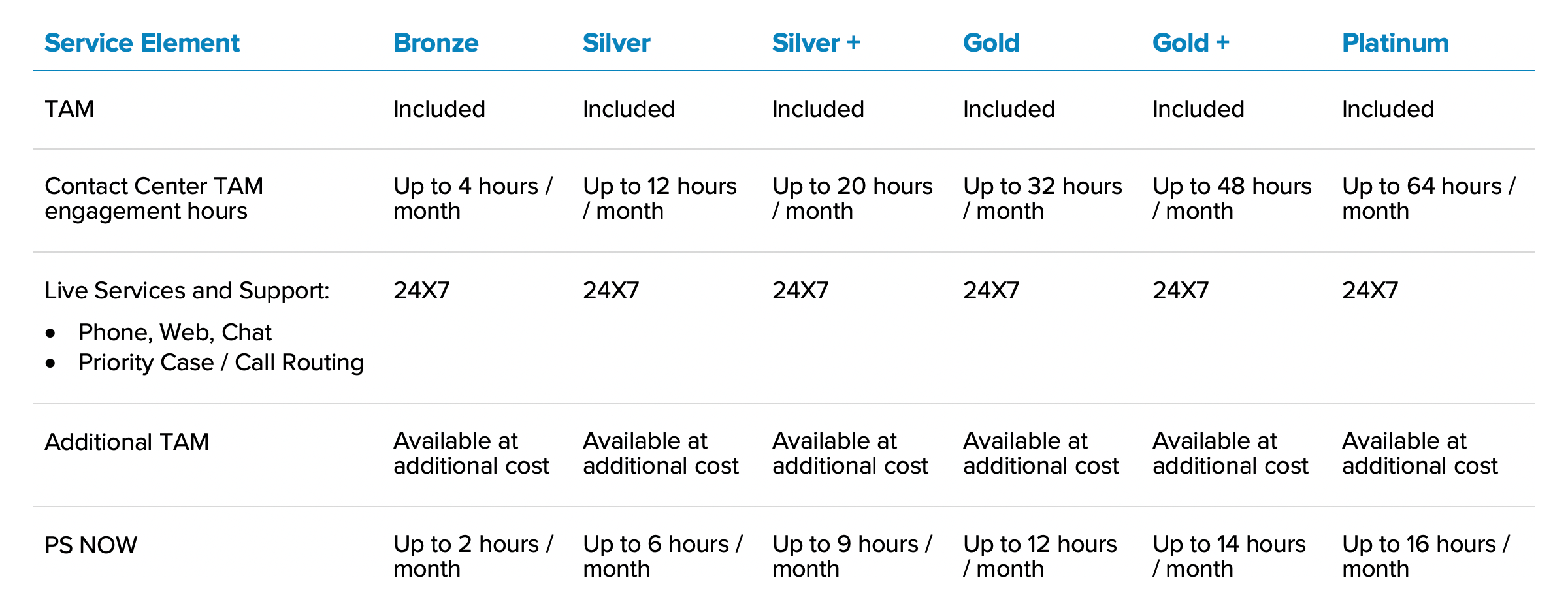Click the Up to 14 hours / month cell
Viewport: 1568px width, 610px height.
tap(1229, 556)
